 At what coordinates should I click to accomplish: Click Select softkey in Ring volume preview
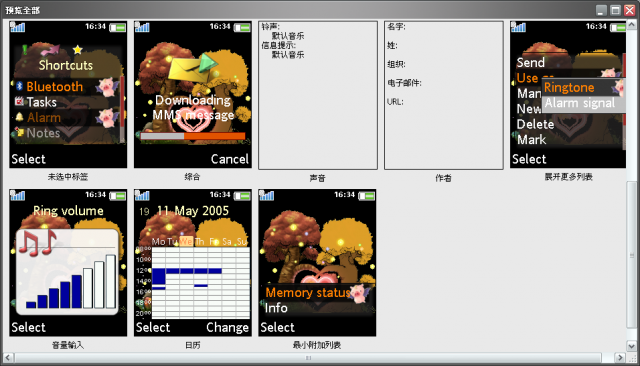[29, 327]
